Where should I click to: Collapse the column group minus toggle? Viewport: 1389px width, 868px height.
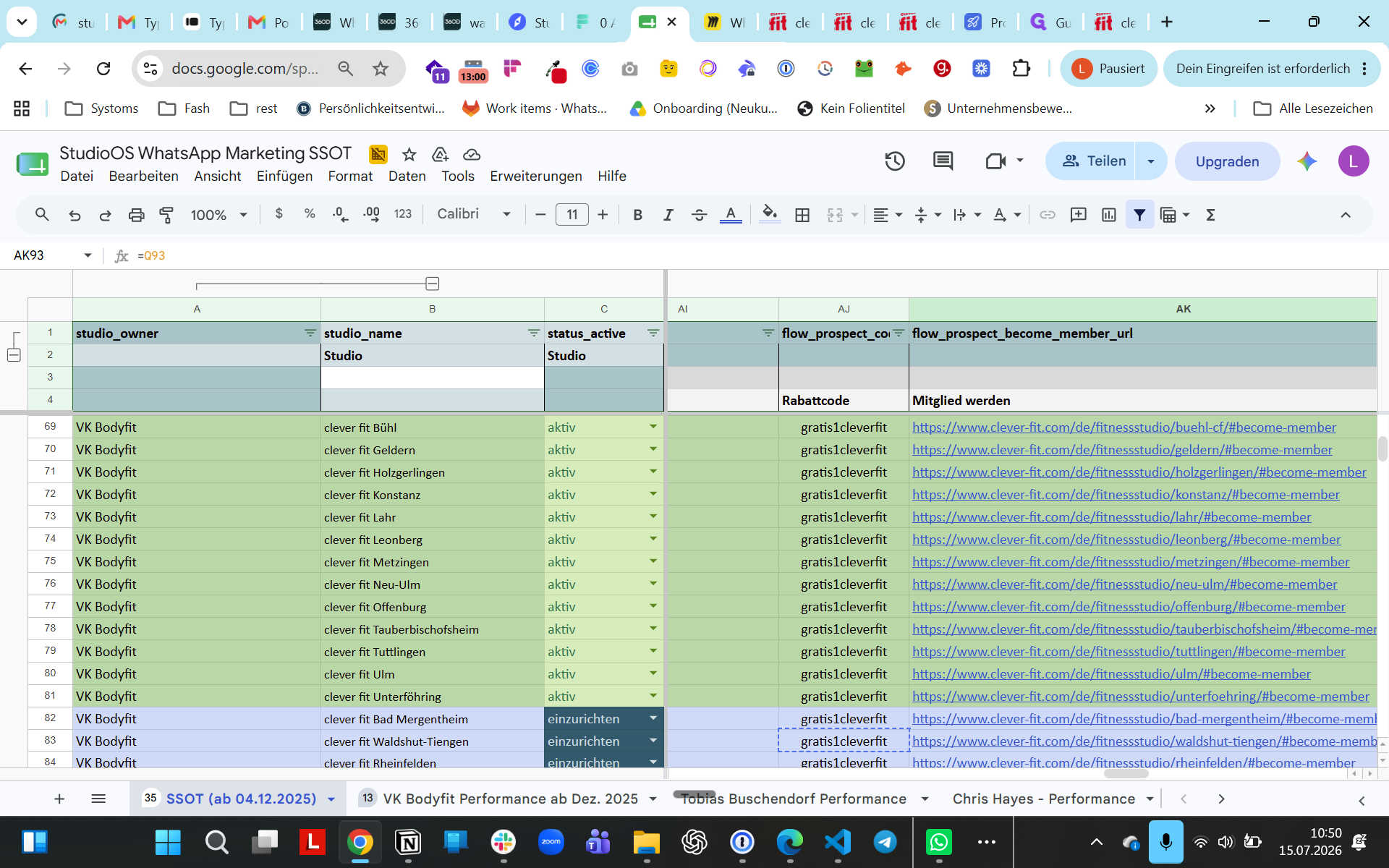pyautogui.click(x=433, y=284)
